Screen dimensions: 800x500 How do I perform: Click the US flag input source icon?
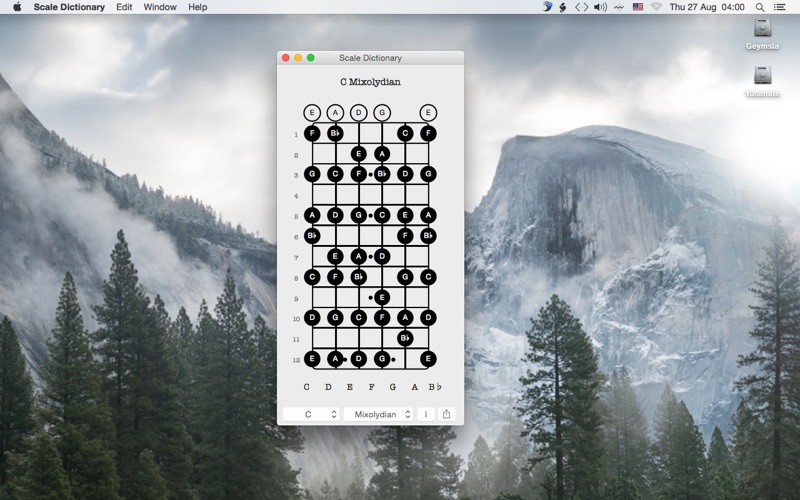tap(638, 7)
